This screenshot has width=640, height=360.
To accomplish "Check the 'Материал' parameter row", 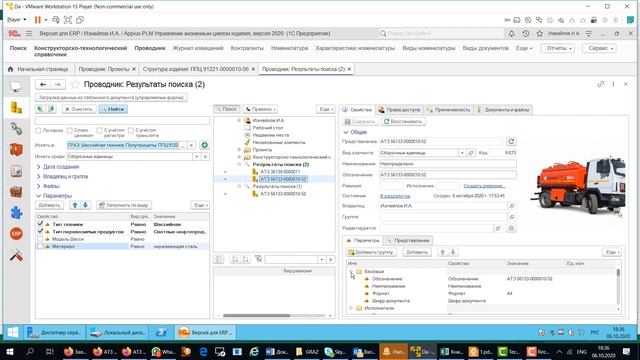I will (40, 246).
